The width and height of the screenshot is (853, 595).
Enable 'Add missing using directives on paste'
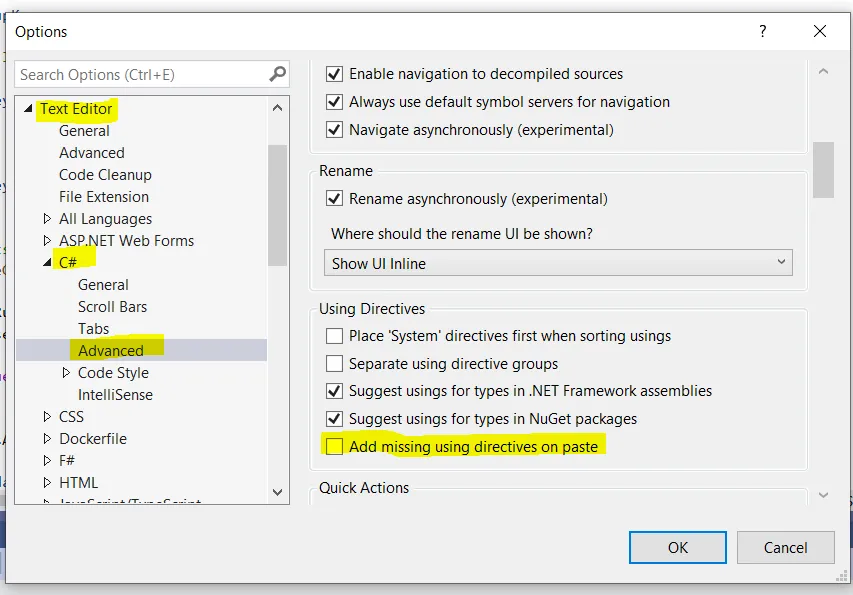[x=334, y=446]
